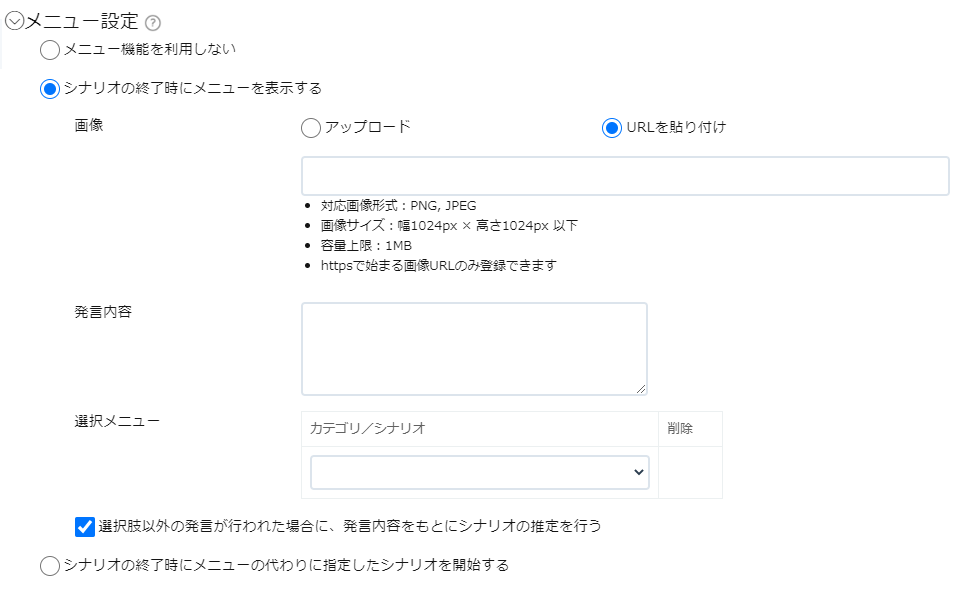Select メニューの代わりに指定したシナリオを開始する option

coord(49,566)
